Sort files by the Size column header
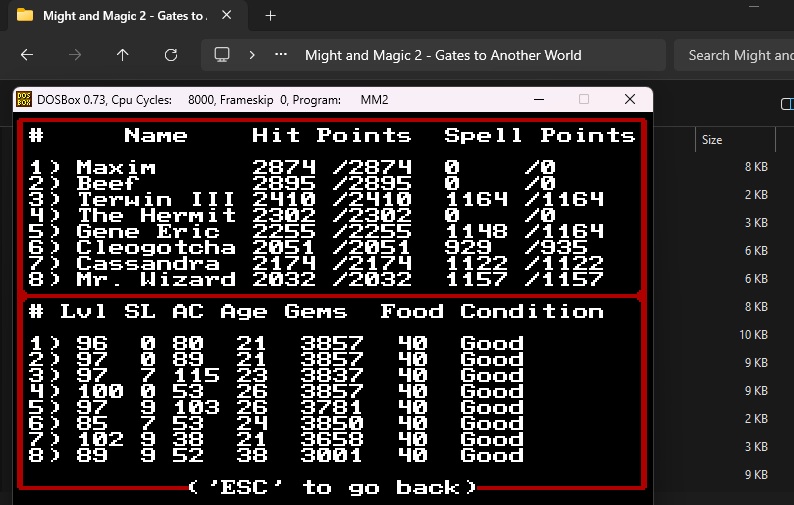Screen dimensions: 794x505 (712, 140)
